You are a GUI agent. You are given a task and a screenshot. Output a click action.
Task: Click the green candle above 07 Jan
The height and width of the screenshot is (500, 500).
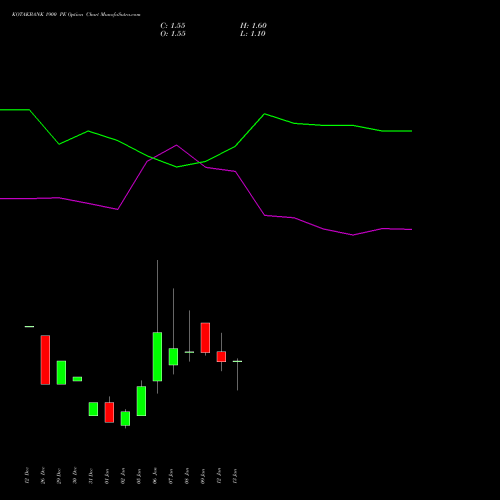pos(173,357)
